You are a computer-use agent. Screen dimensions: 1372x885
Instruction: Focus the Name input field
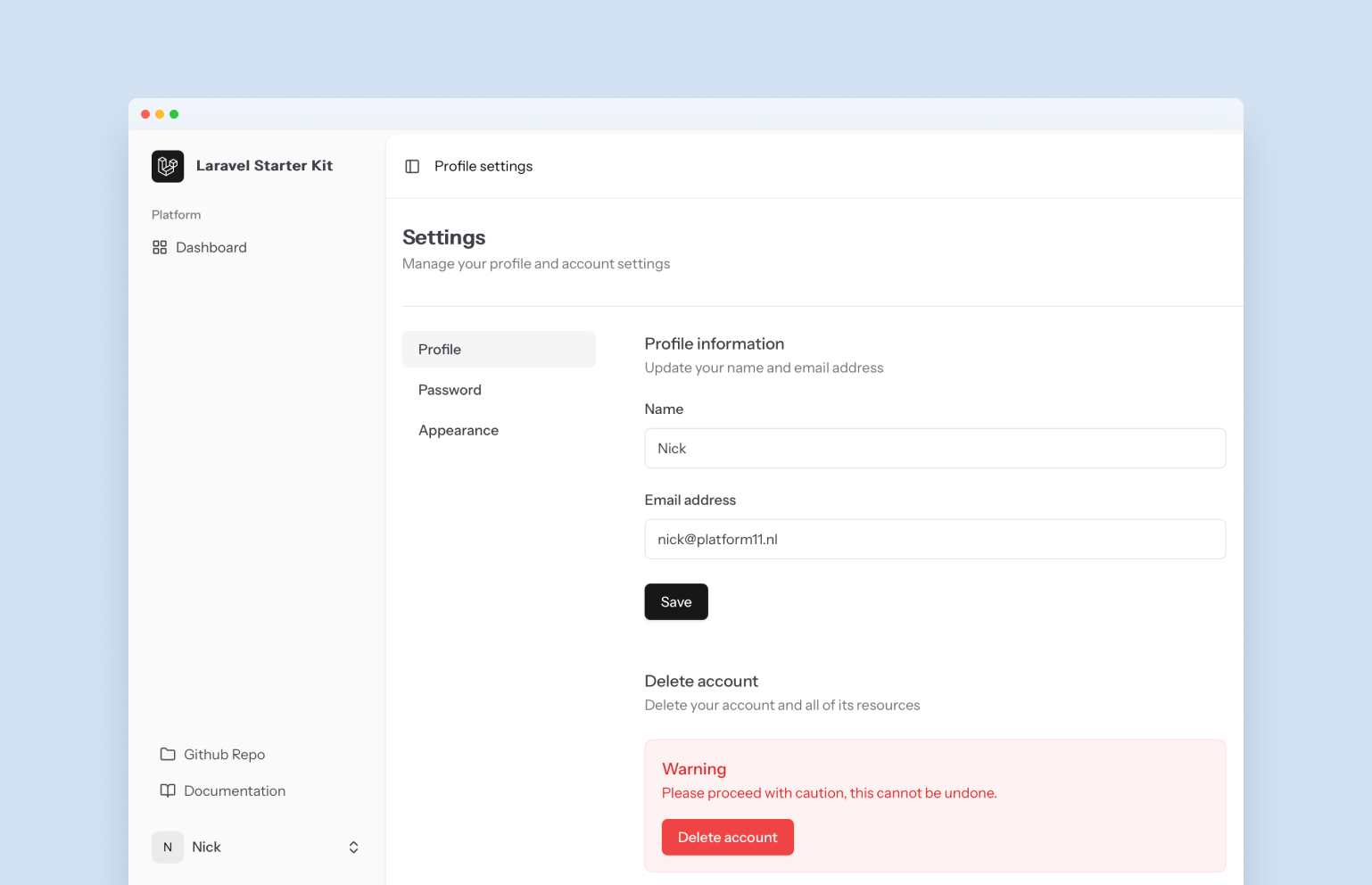[934, 449]
